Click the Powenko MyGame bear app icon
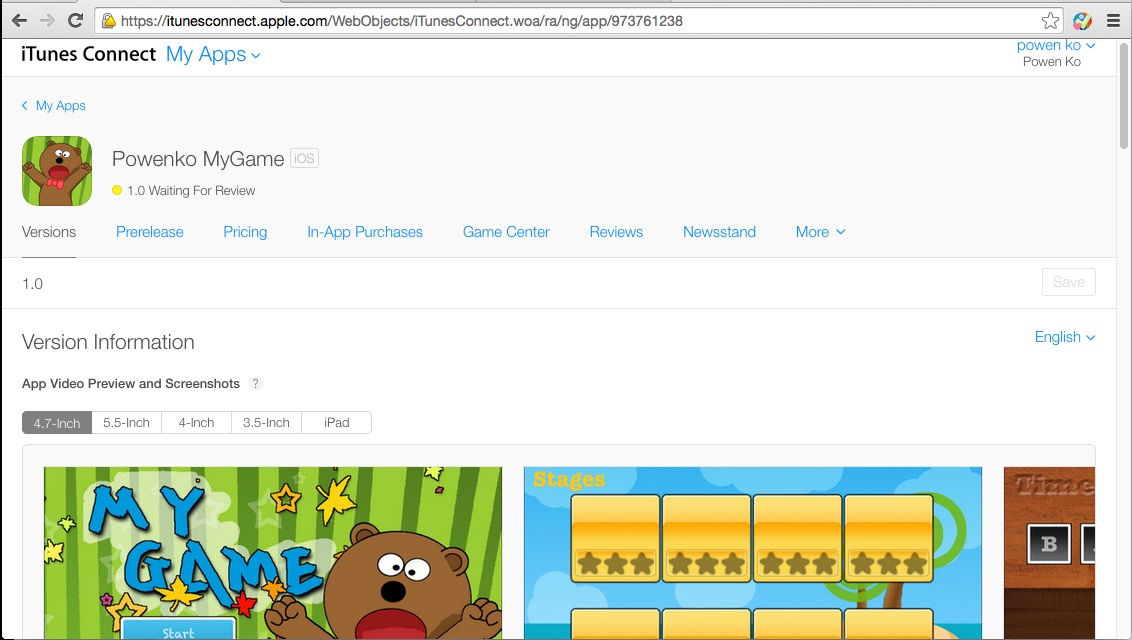 [57, 171]
